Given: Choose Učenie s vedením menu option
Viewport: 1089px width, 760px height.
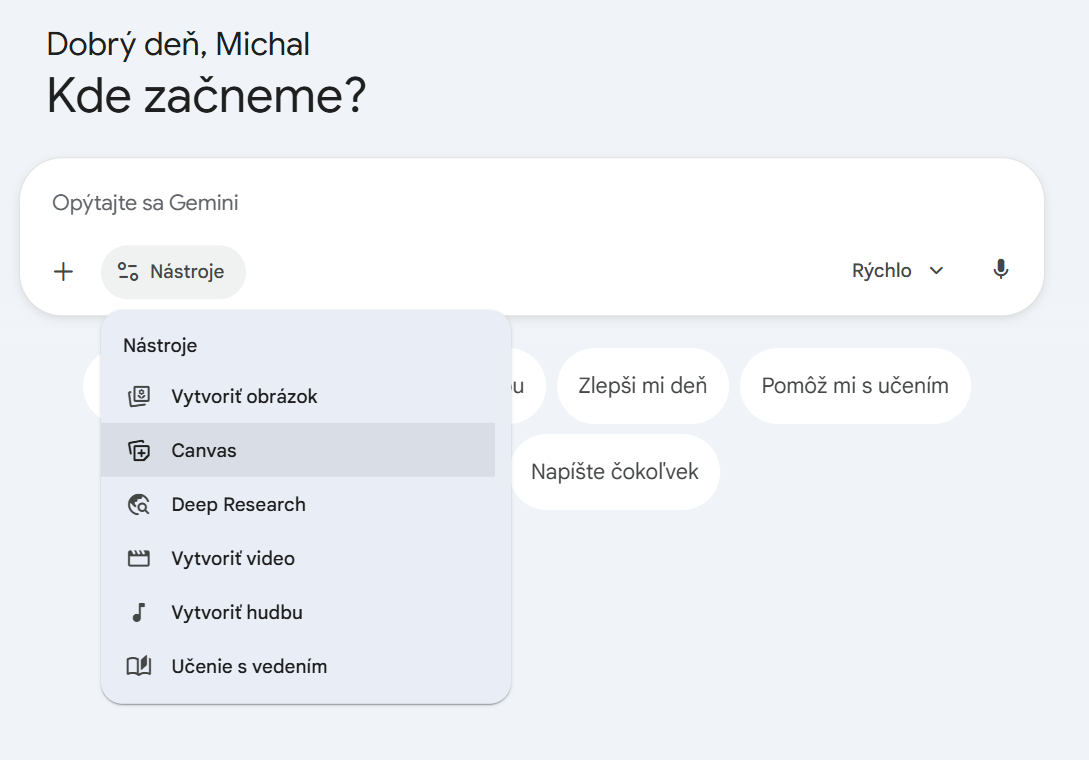Looking at the screenshot, I should point(249,667).
